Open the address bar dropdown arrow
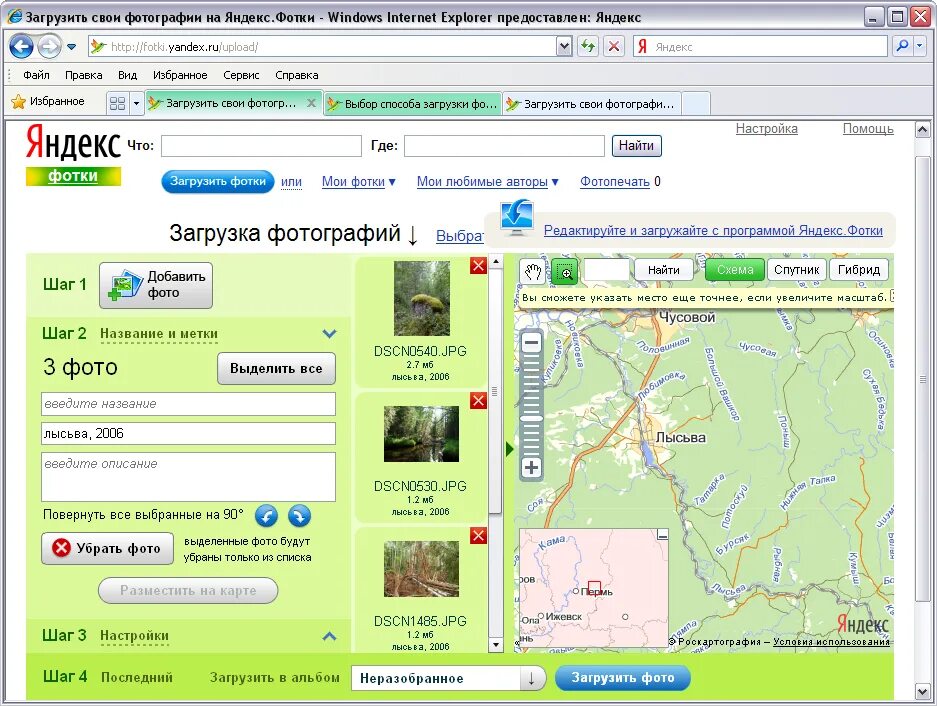The image size is (937, 706). point(564,47)
